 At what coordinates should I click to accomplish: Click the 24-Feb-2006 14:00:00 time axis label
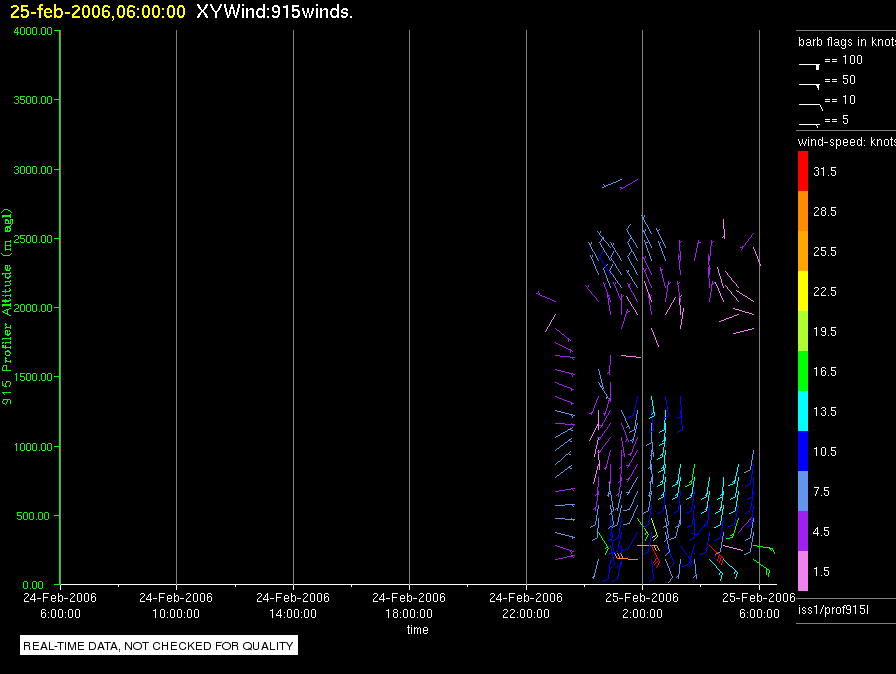tap(293, 605)
